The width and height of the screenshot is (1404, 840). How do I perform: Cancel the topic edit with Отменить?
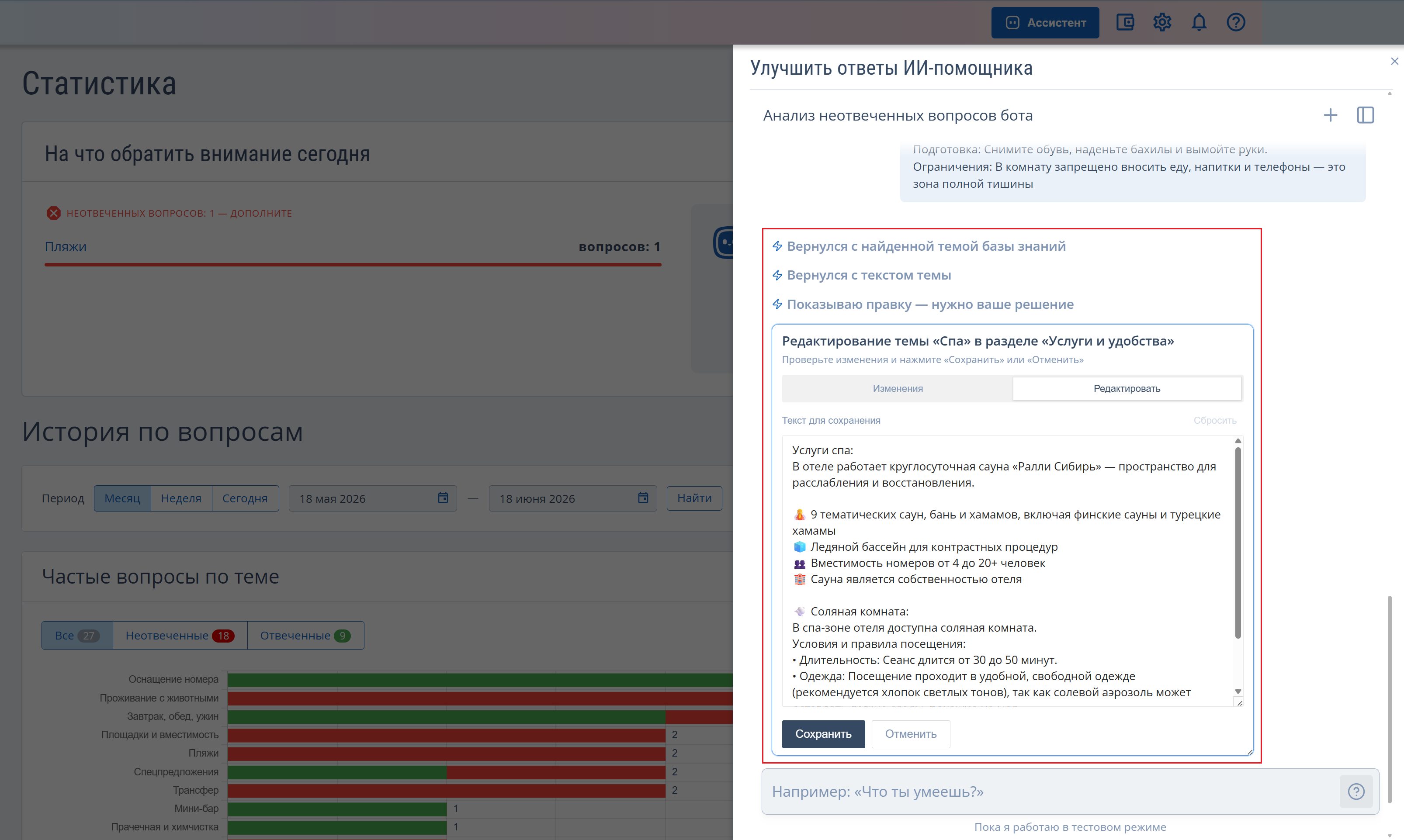coord(910,734)
